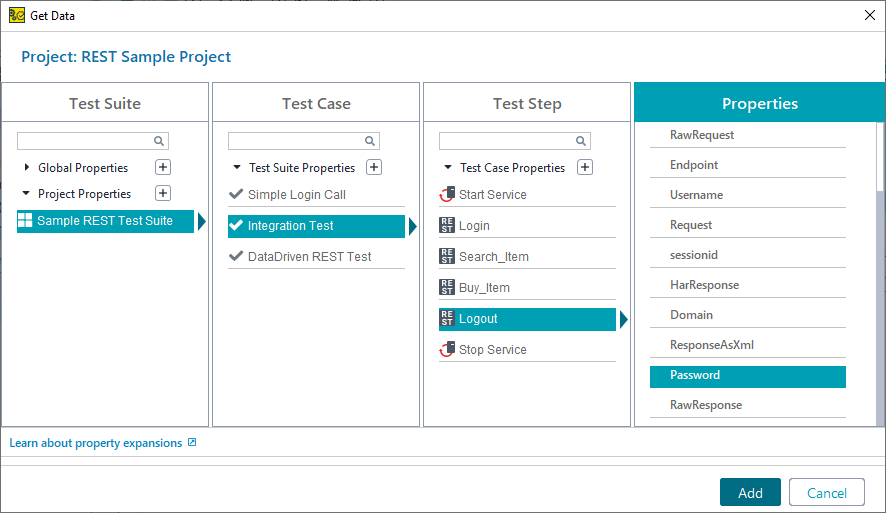Screen dimensions: 886x513
Task: Click the plus icon beside Project Properties
Action: [x=163, y=193]
